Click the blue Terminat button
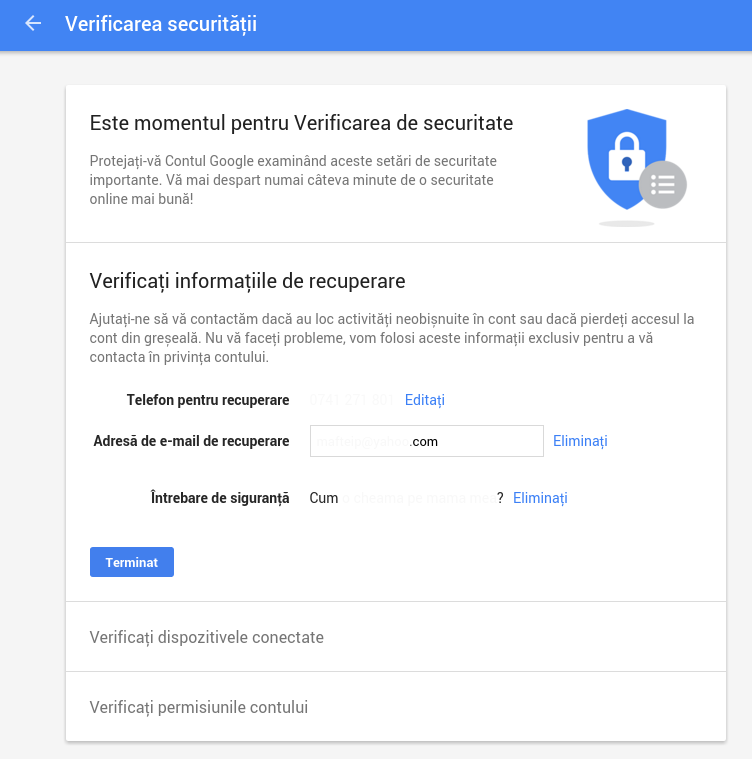Image resolution: width=752 pixels, height=759 pixels. tap(132, 562)
